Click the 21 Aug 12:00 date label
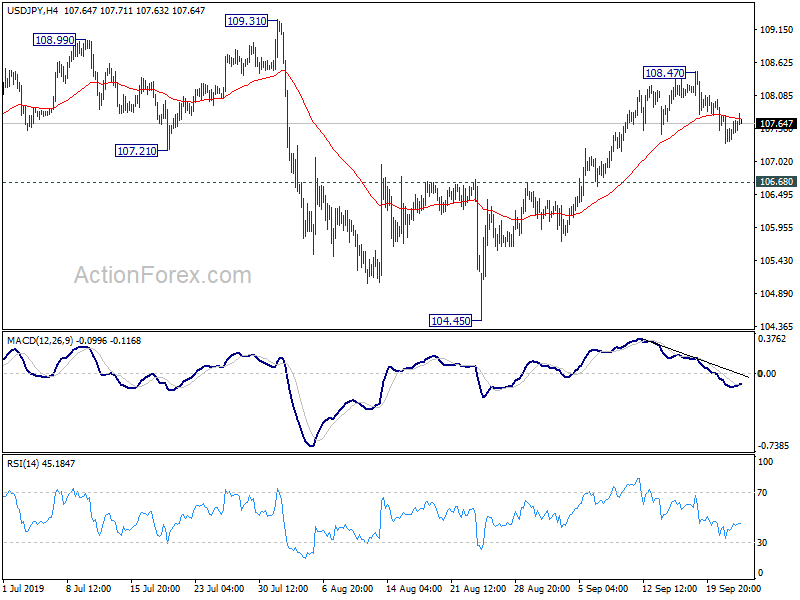 [x=478, y=588]
